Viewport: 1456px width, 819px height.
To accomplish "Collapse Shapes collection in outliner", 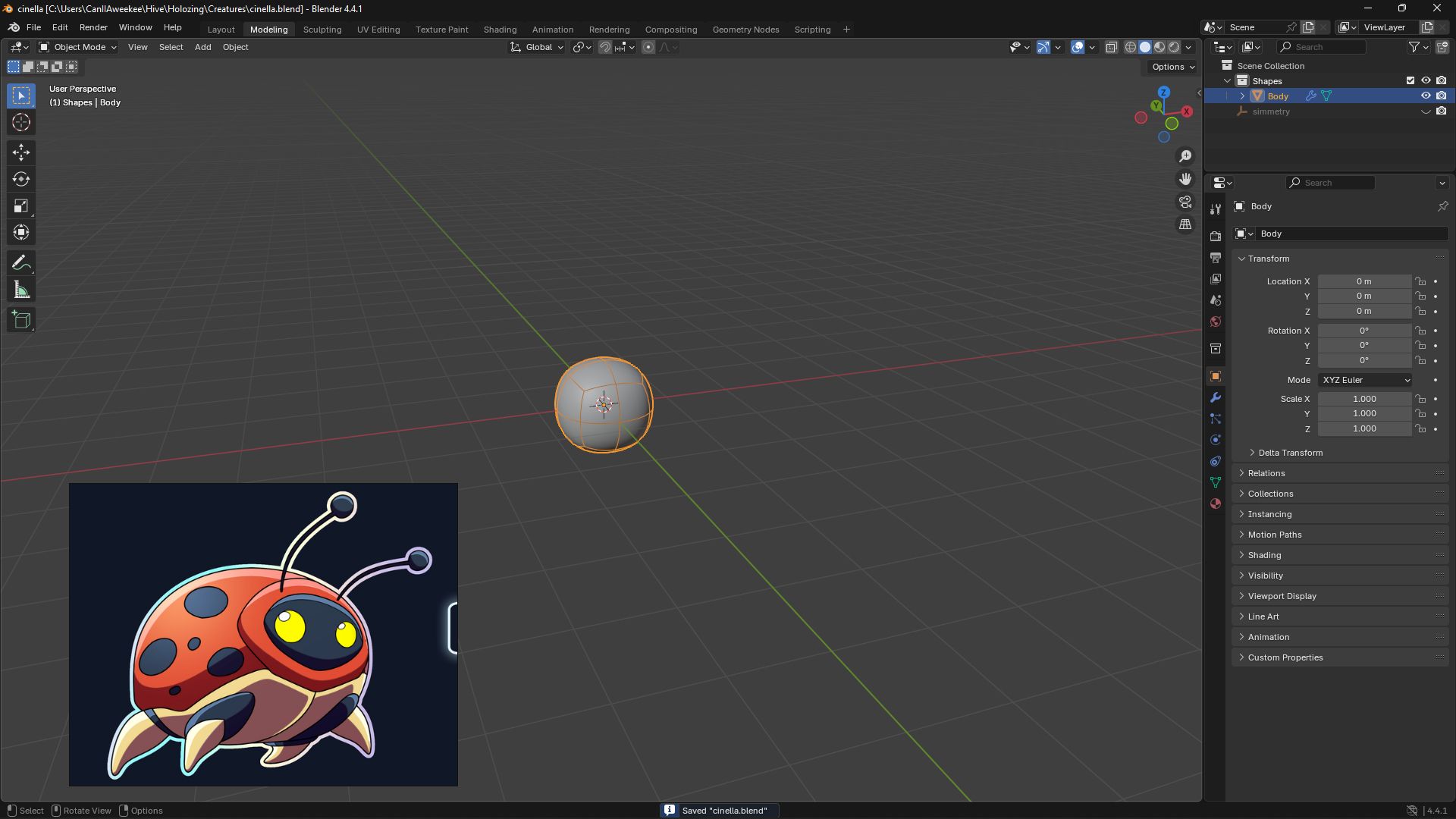I will (x=1227, y=81).
